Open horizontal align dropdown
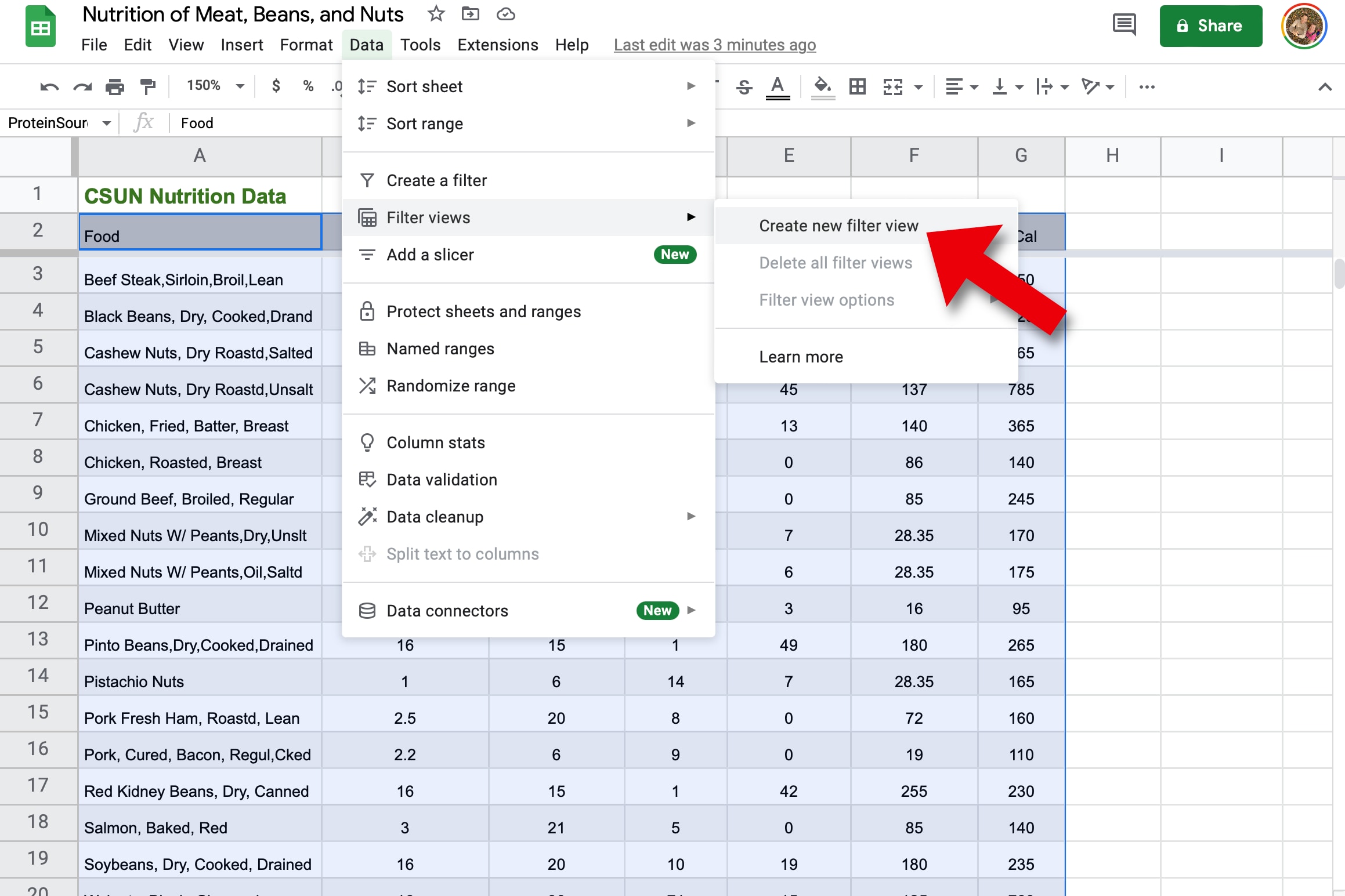Image resolution: width=1345 pixels, height=896 pixels. [961, 87]
